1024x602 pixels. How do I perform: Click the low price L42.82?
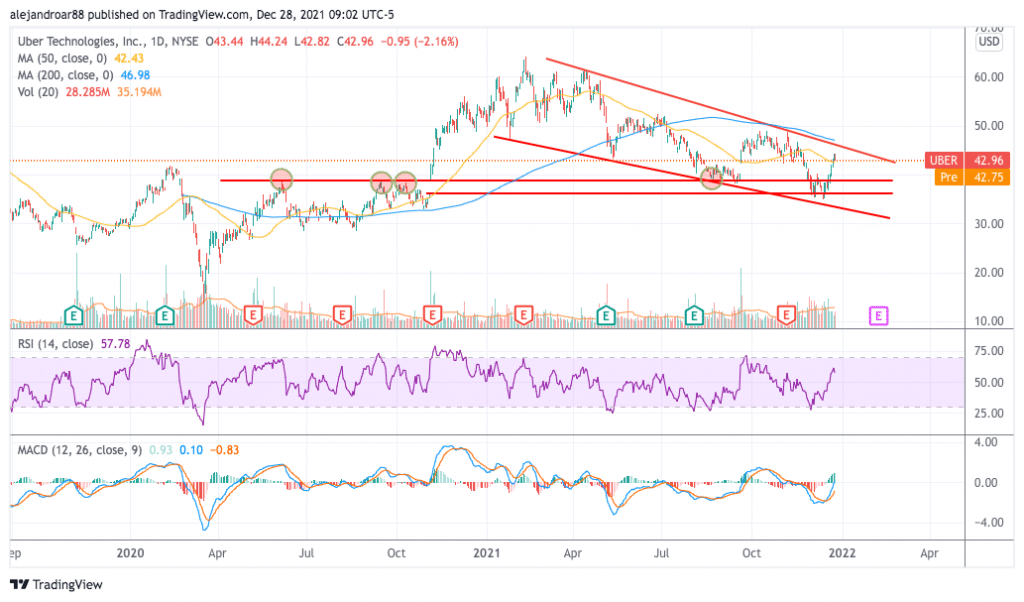click(x=312, y=41)
